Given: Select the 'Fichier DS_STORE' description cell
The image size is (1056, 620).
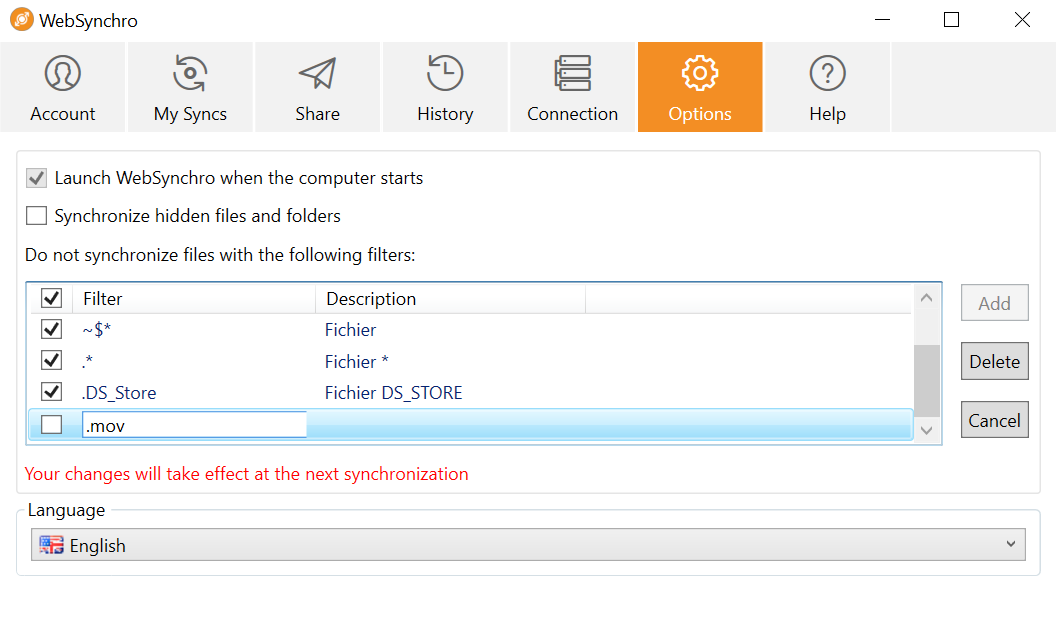Looking at the screenshot, I should click(393, 392).
